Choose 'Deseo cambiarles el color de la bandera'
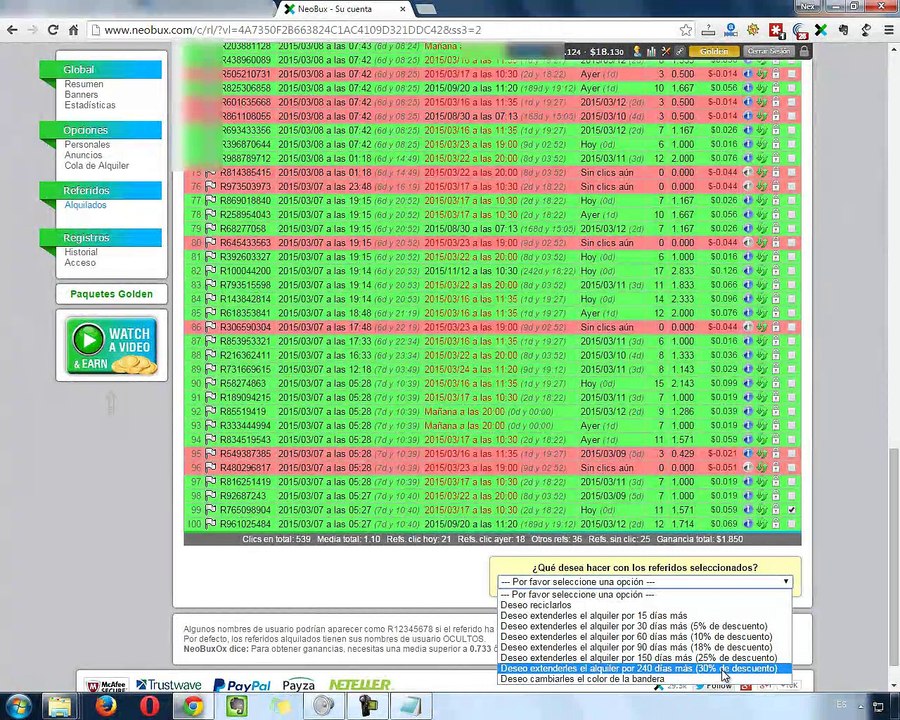This screenshot has height=720, width=900. coord(645,679)
